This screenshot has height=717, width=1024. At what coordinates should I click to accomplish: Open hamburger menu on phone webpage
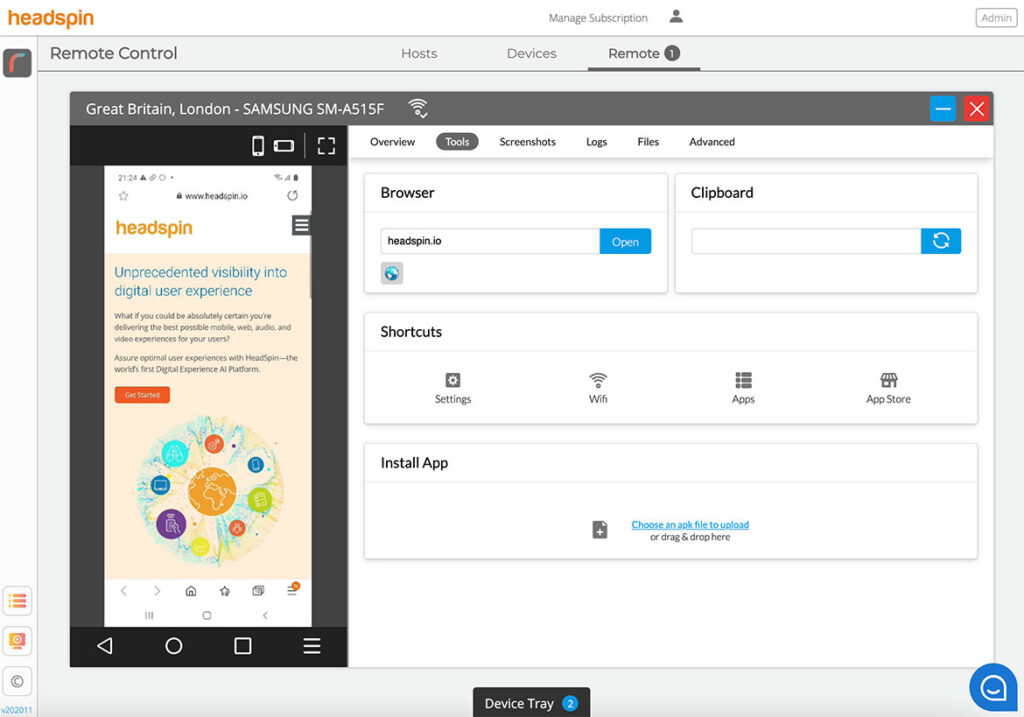point(301,225)
